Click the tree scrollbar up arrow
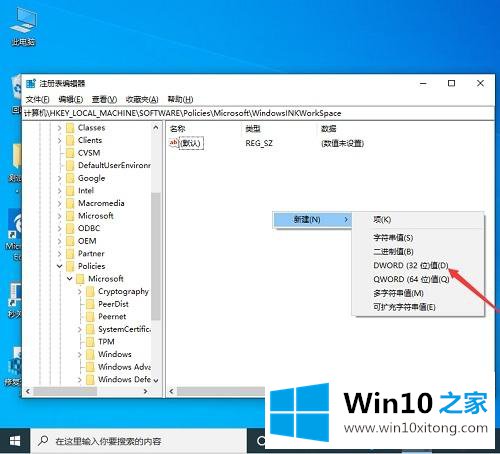Viewport: 500px width, 454px height. click(156, 128)
